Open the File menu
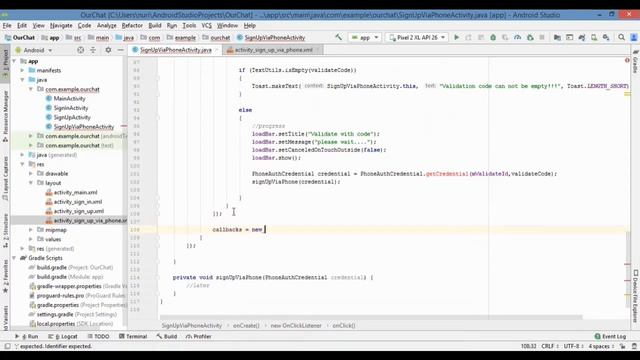The image size is (640, 360). point(7,25)
